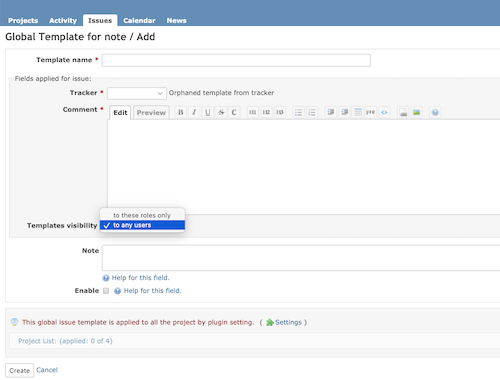Screen dimensions: 500x380
Task: Insert an unordered bullet list
Action: click(298, 112)
